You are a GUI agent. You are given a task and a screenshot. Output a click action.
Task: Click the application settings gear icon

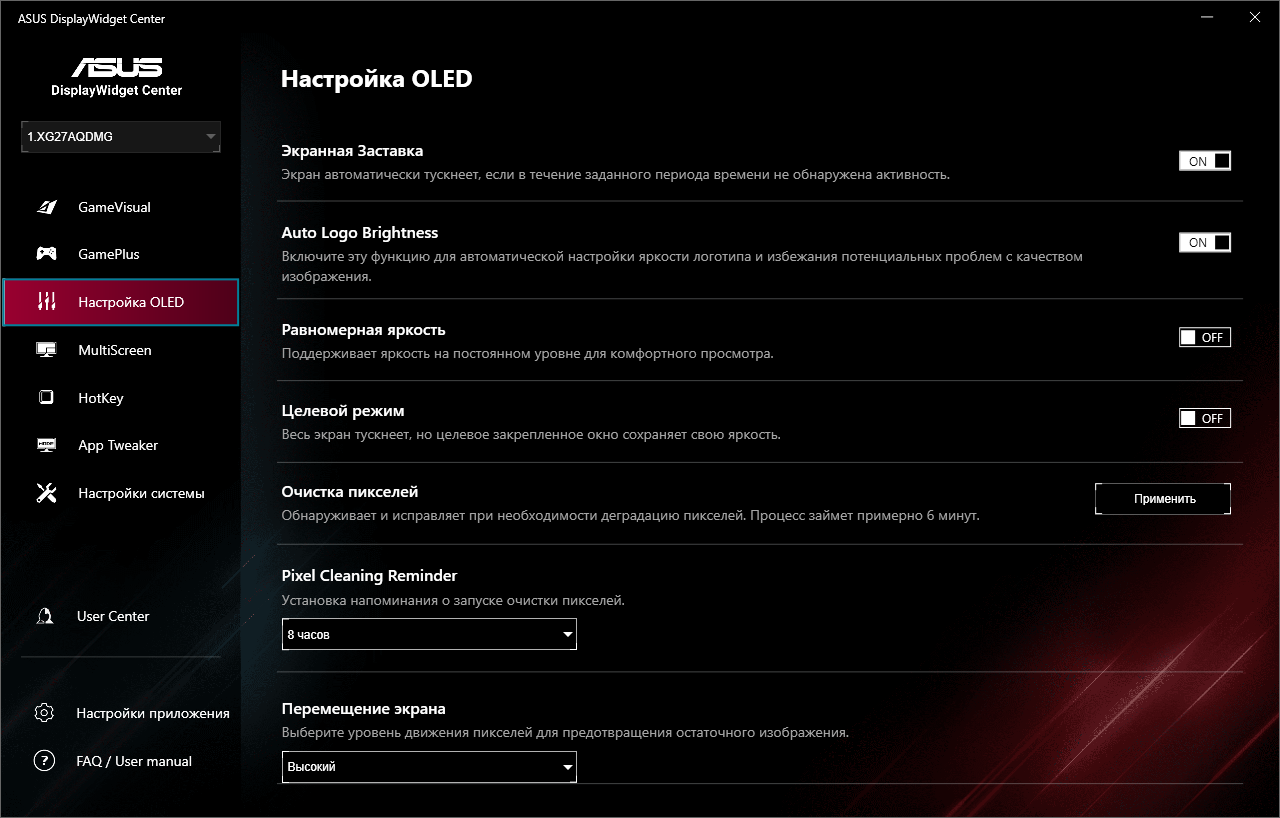click(x=44, y=713)
